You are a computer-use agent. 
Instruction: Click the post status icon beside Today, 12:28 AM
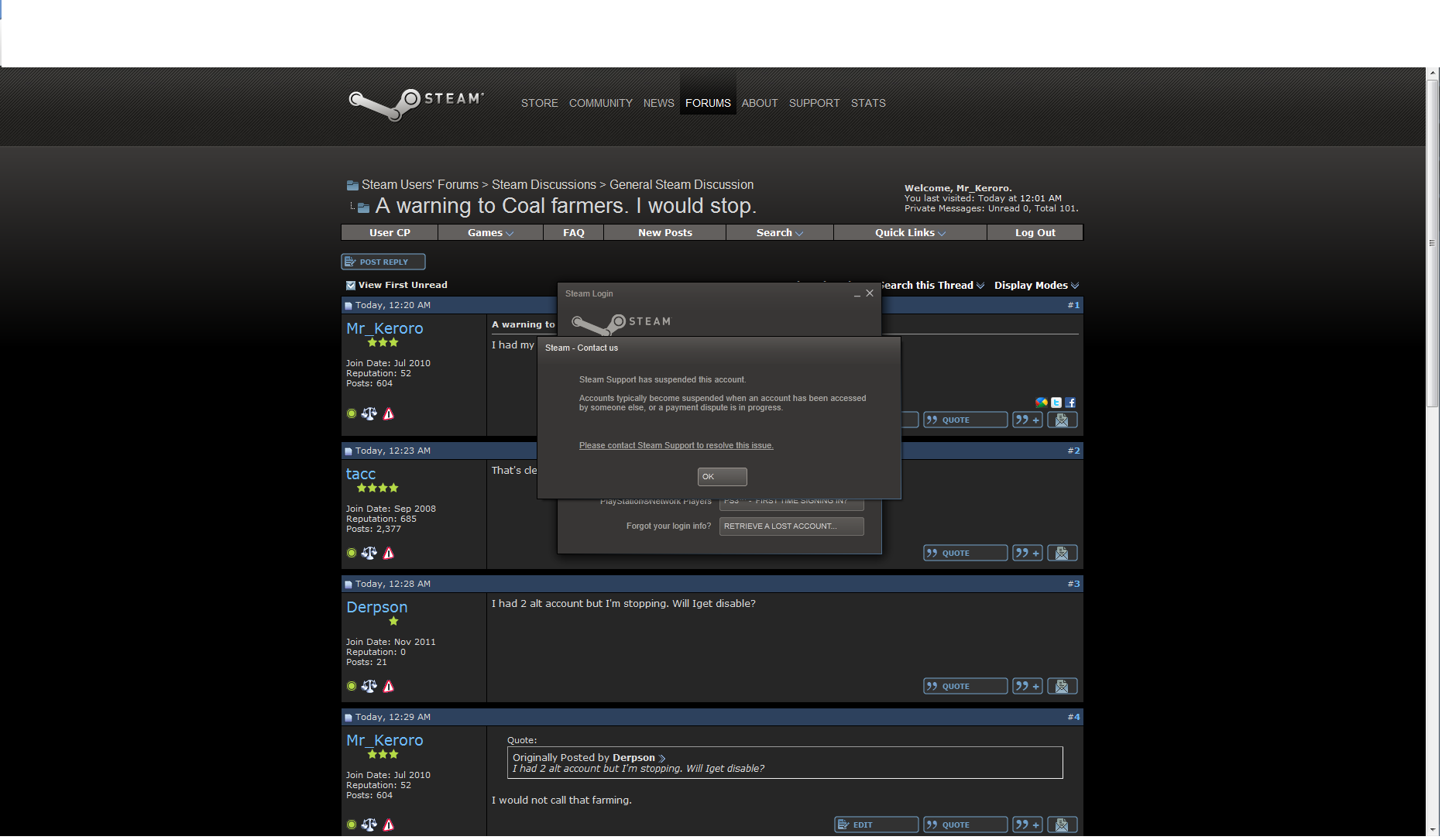[348, 585]
